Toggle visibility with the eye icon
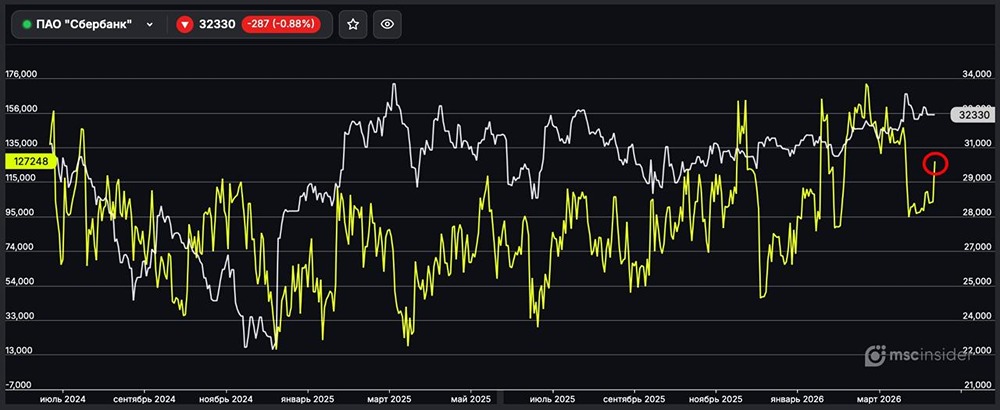The image size is (1000, 410). [x=387, y=24]
